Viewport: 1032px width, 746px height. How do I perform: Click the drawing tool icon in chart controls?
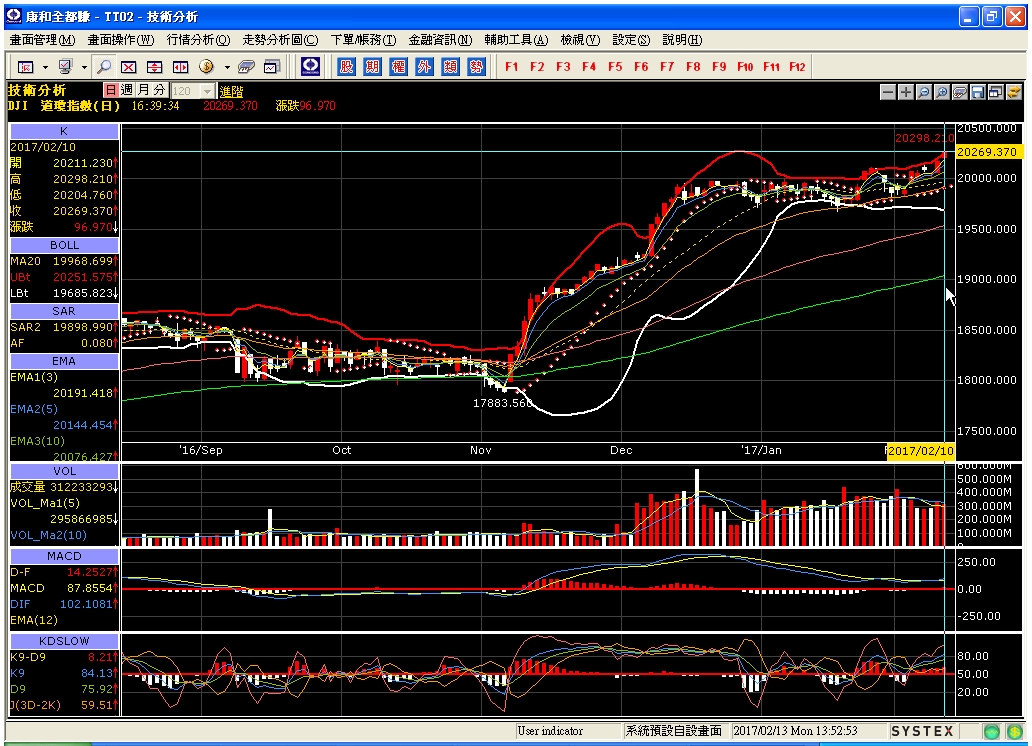pyautogui.click(x=960, y=92)
